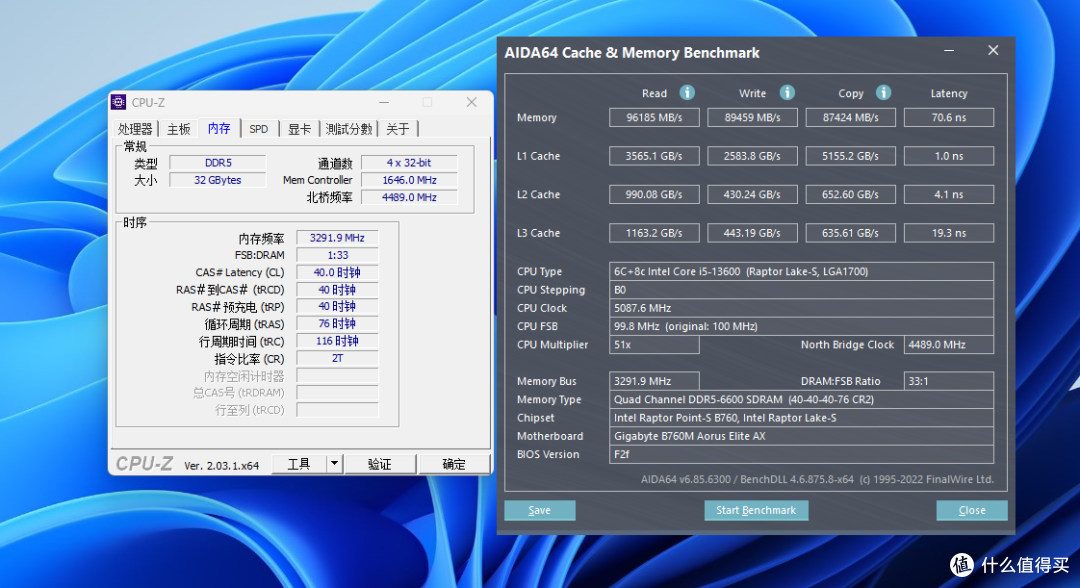Click the Memory Write value 89459 MB/s
The width and height of the screenshot is (1080, 588).
(x=753, y=118)
